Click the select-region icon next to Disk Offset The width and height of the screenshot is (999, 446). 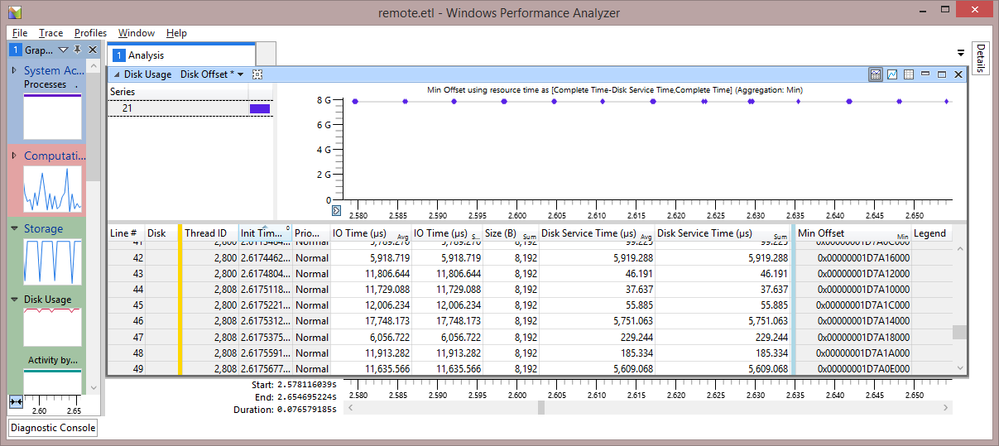pos(257,75)
